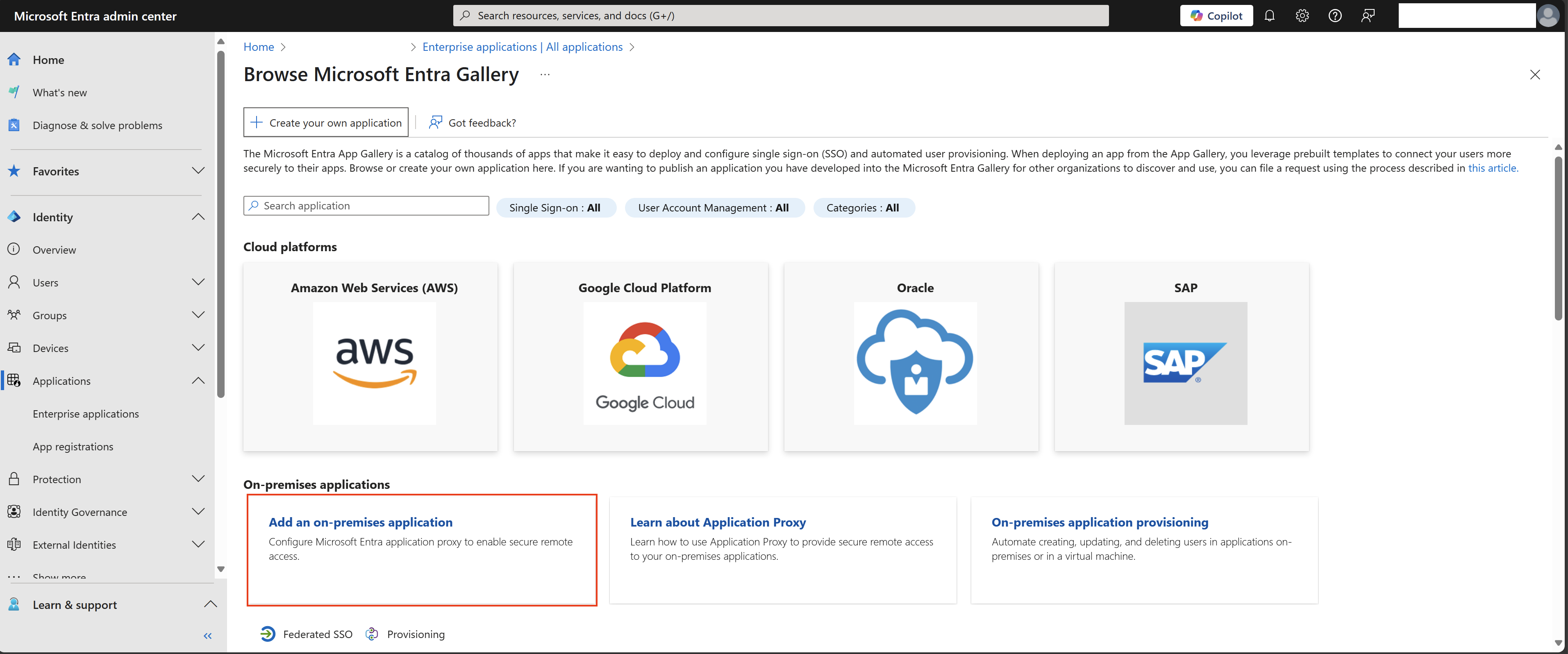Viewport: 1568px width, 654px height.
Task: Collapse the Learn & support section
Action: 210,605
